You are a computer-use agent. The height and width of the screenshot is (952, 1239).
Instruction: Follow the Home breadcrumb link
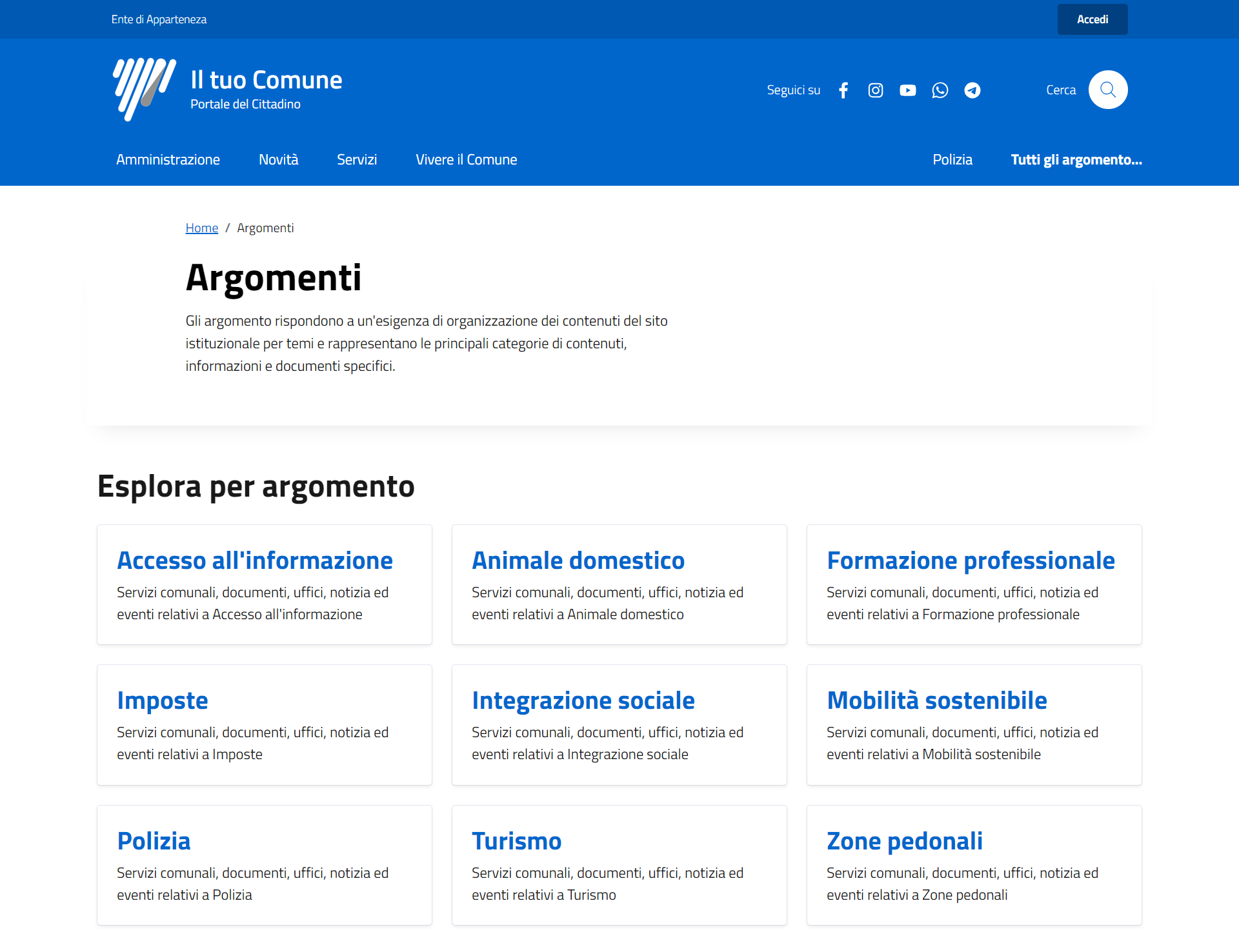click(x=201, y=228)
